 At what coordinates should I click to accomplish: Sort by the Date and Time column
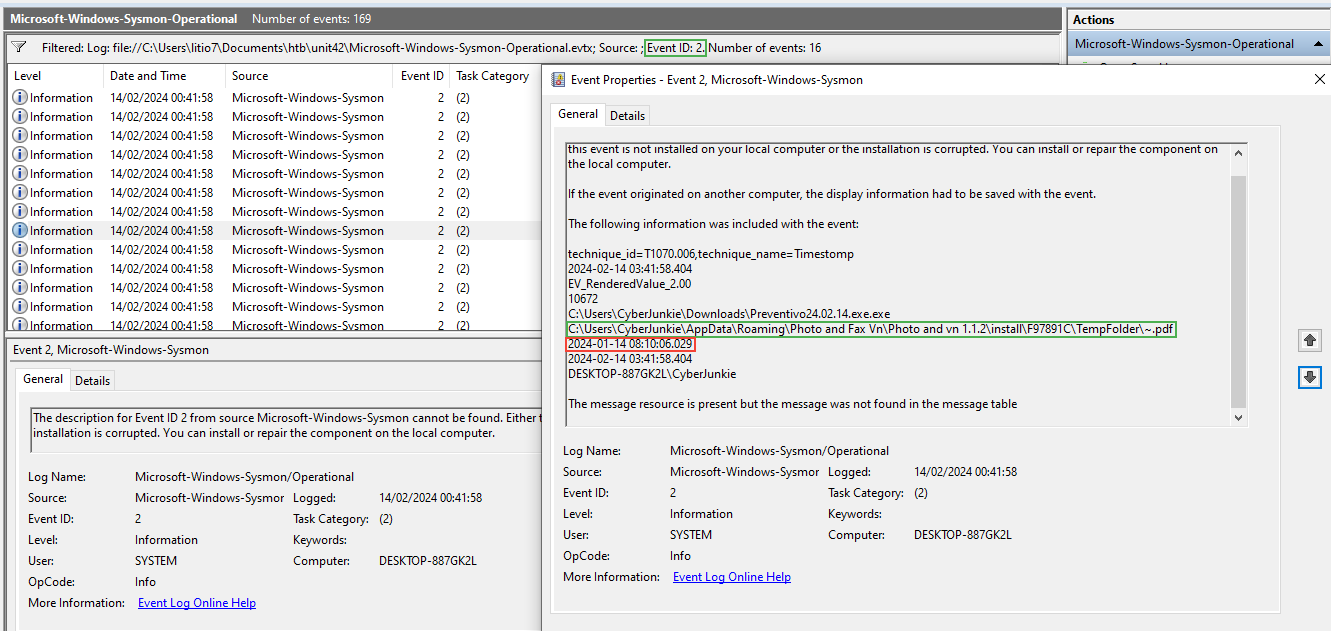tap(165, 76)
